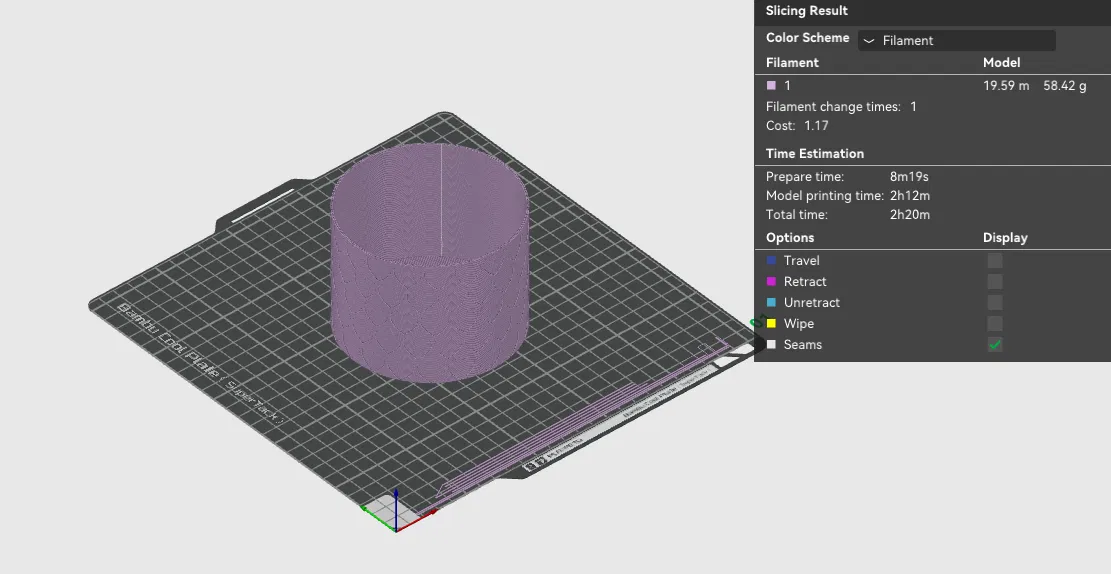Click the Model column heading
This screenshot has height=574, width=1111.
(1001, 62)
